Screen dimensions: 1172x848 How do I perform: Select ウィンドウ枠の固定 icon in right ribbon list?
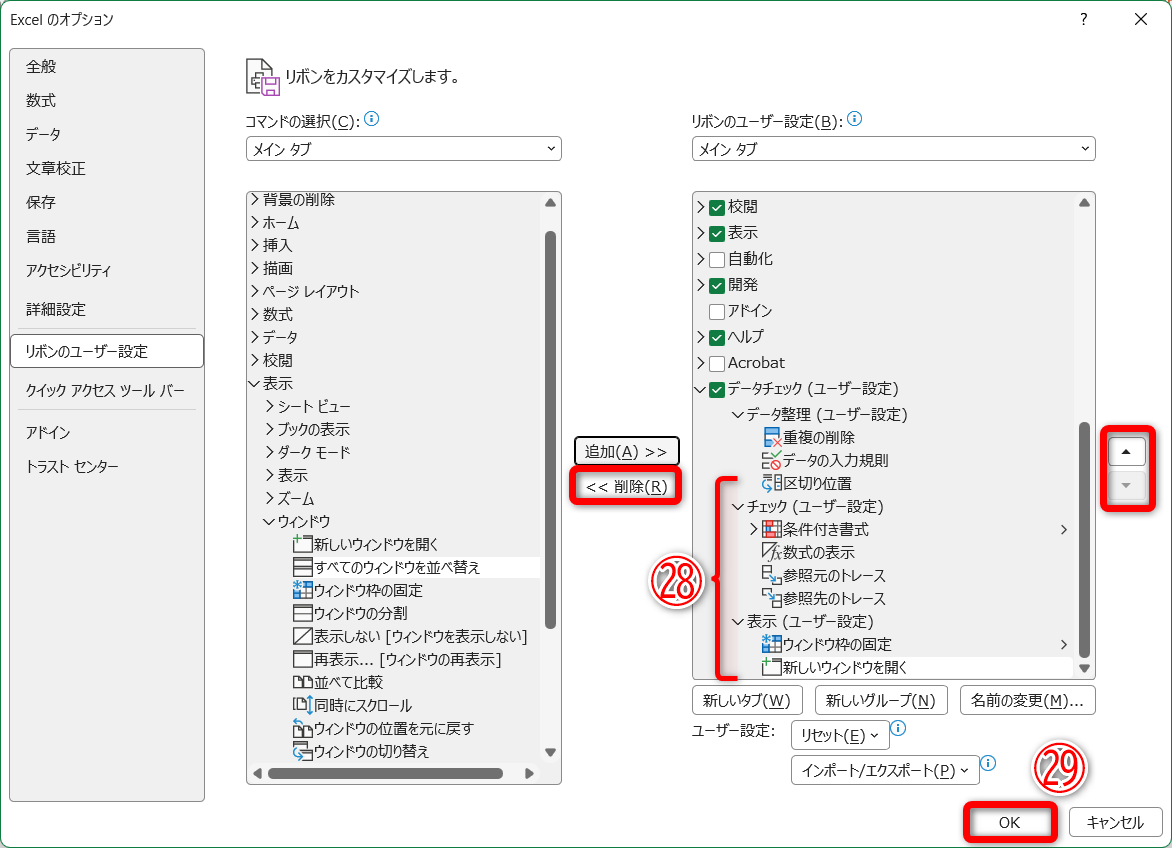coord(771,644)
